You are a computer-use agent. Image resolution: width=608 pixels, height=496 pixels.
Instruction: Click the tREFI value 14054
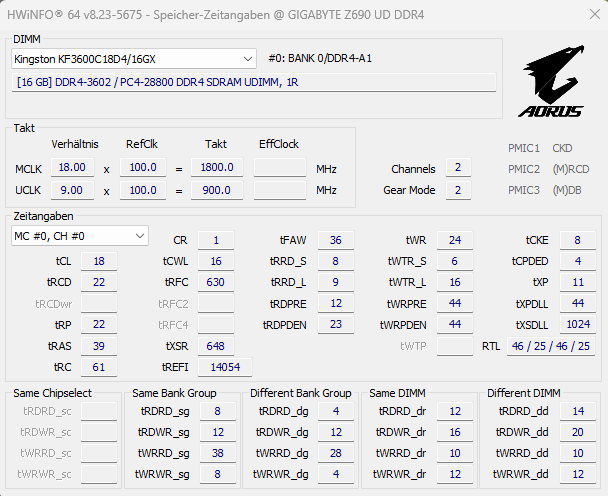coord(225,367)
